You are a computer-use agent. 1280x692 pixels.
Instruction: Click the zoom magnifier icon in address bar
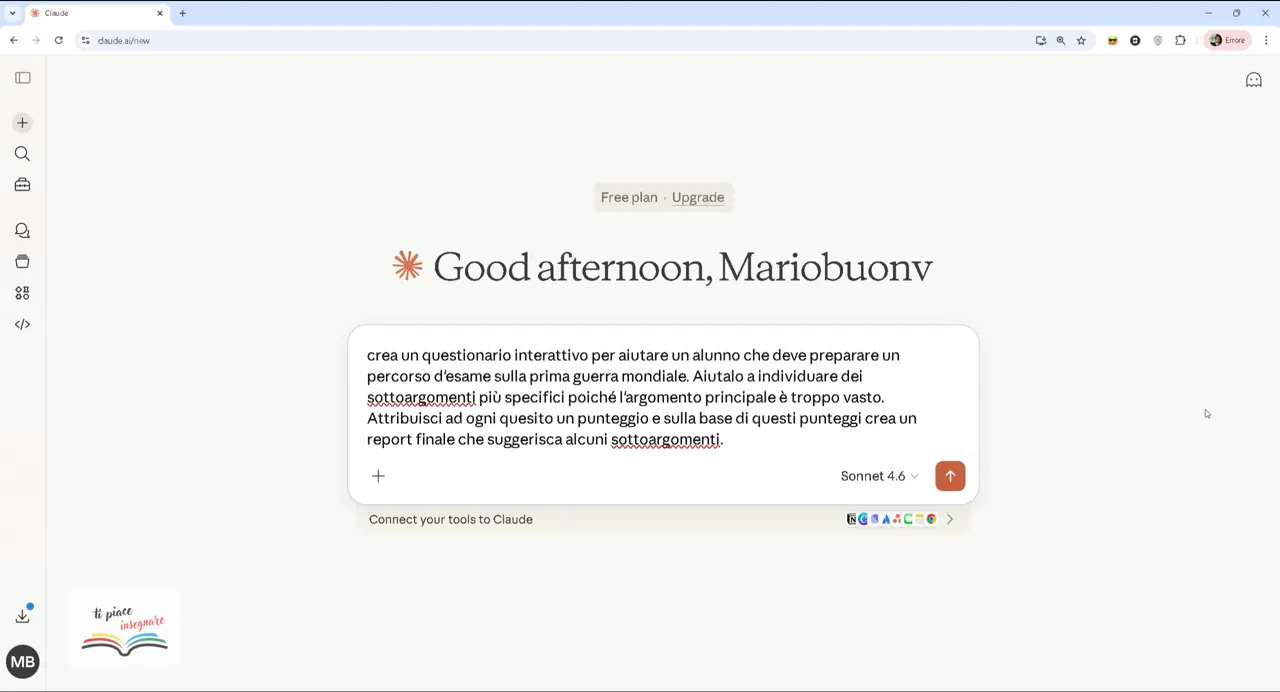pyautogui.click(x=1061, y=40)
